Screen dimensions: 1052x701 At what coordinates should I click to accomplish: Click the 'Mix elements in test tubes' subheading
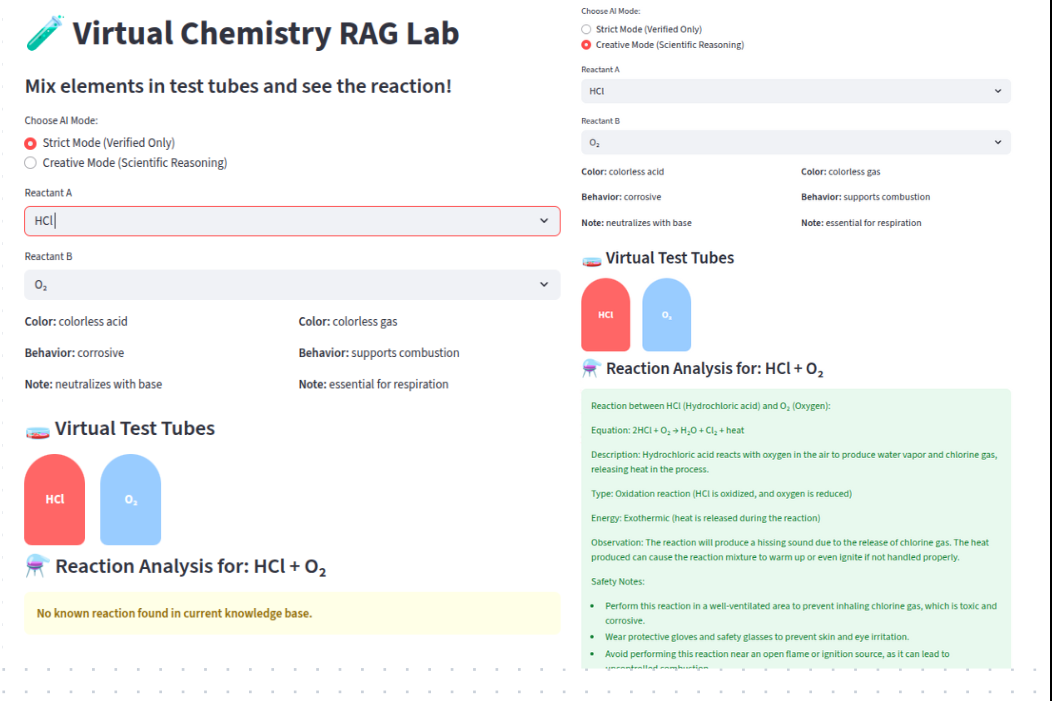click(x=238, y=87)
